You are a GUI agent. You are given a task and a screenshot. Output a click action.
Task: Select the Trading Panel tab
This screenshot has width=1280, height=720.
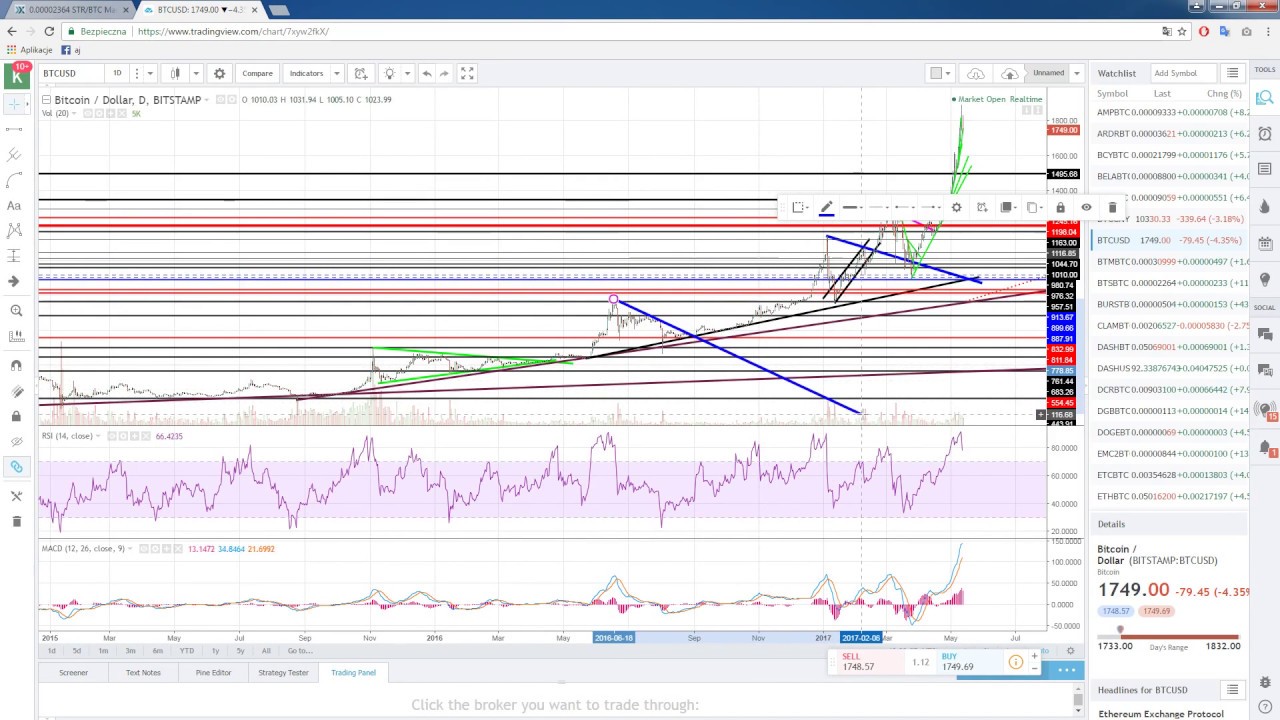coord(353,673)
